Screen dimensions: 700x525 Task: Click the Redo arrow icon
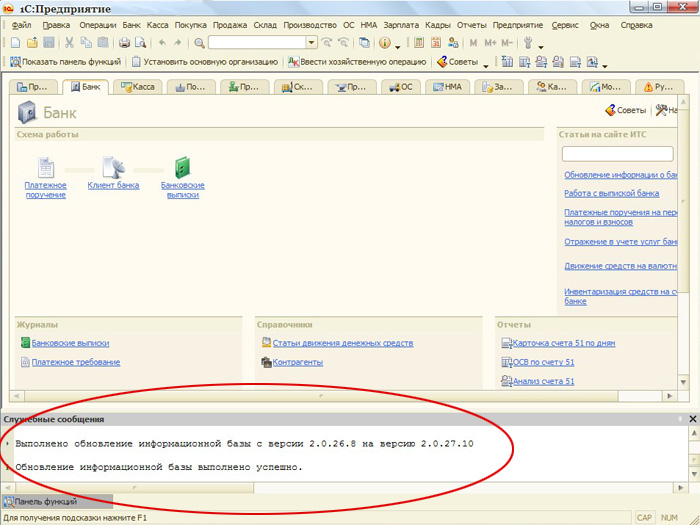[178, 43]
